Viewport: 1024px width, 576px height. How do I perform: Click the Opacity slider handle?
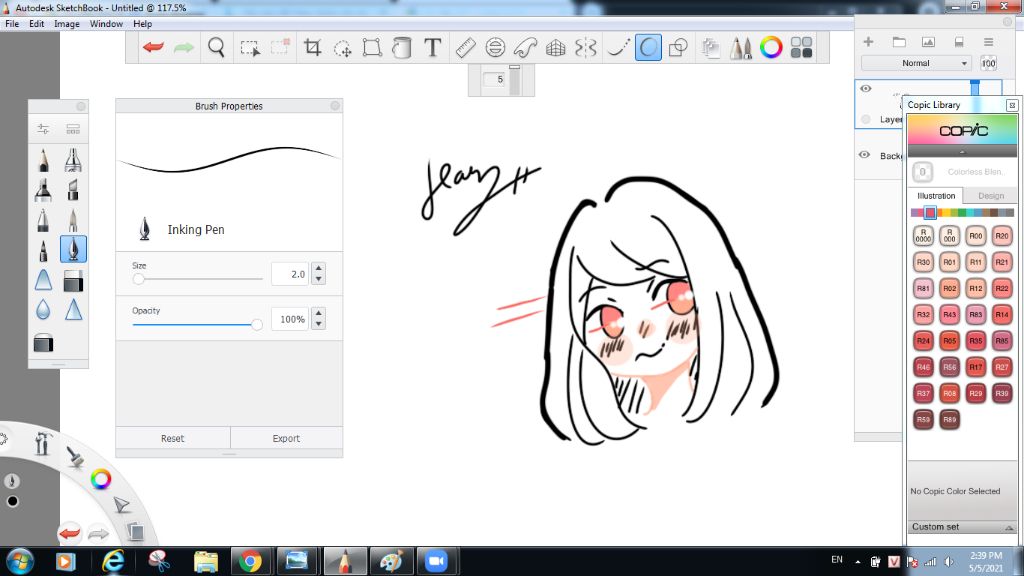point(257,324)
